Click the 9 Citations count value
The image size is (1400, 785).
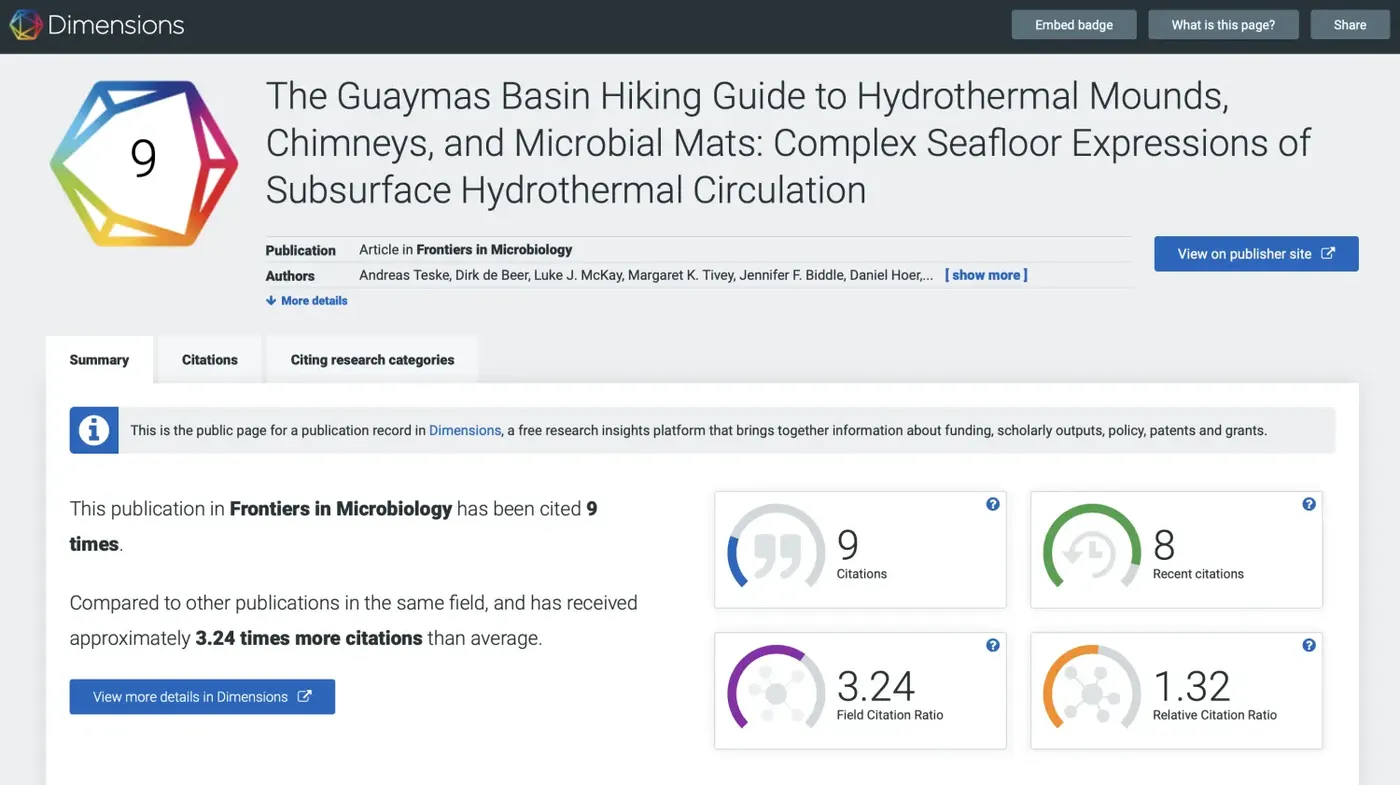(x=848, y=545)
